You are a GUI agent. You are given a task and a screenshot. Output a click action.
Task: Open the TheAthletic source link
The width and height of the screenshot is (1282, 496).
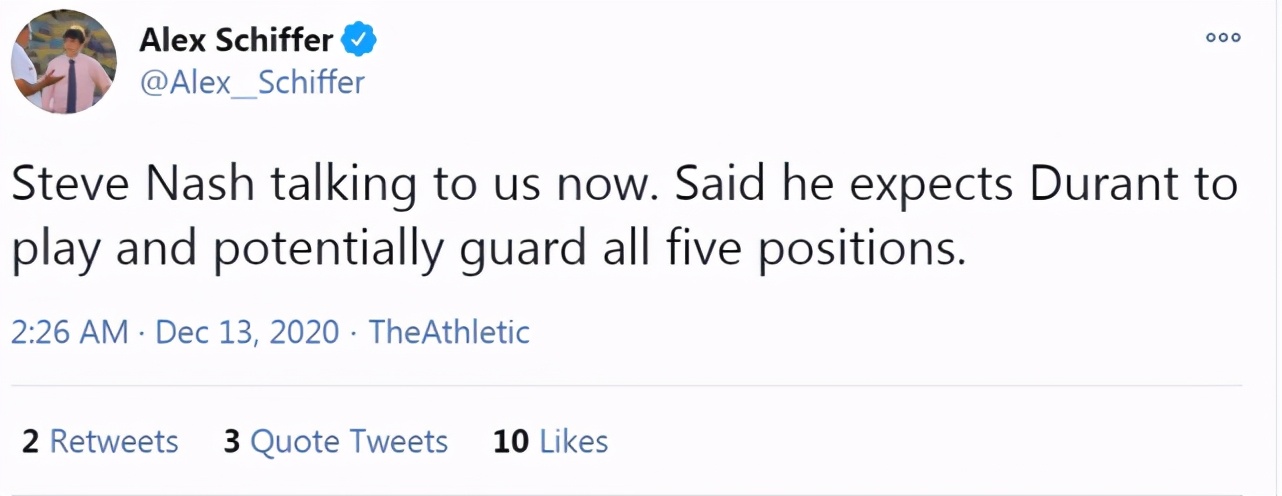point(449,332)
